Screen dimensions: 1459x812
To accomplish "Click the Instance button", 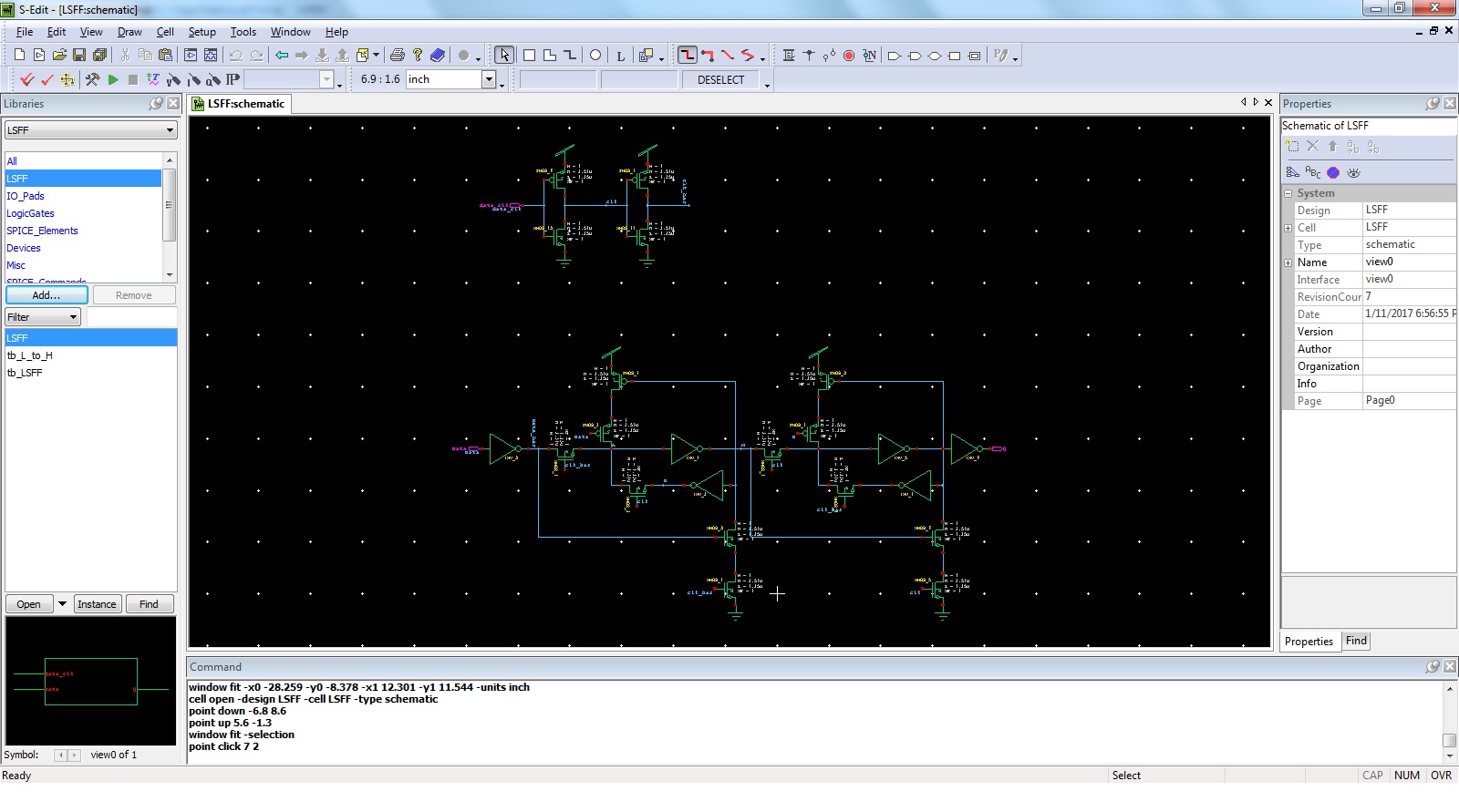I will pos(97,604).
